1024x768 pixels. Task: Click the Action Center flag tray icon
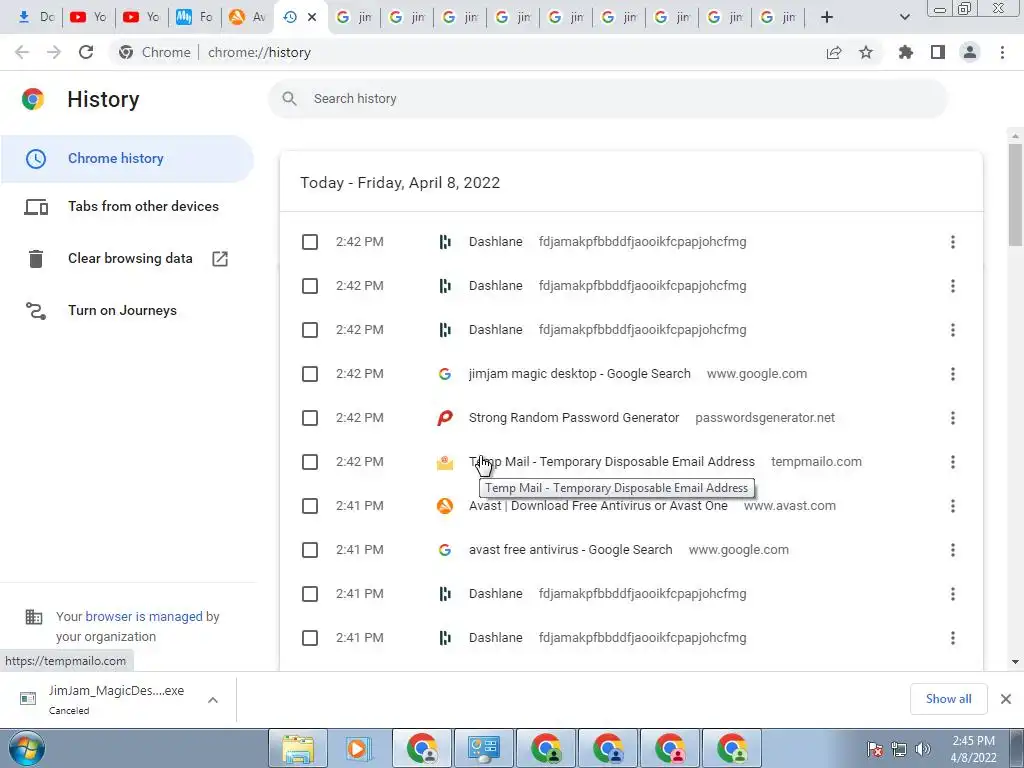(x=875, y=749)
